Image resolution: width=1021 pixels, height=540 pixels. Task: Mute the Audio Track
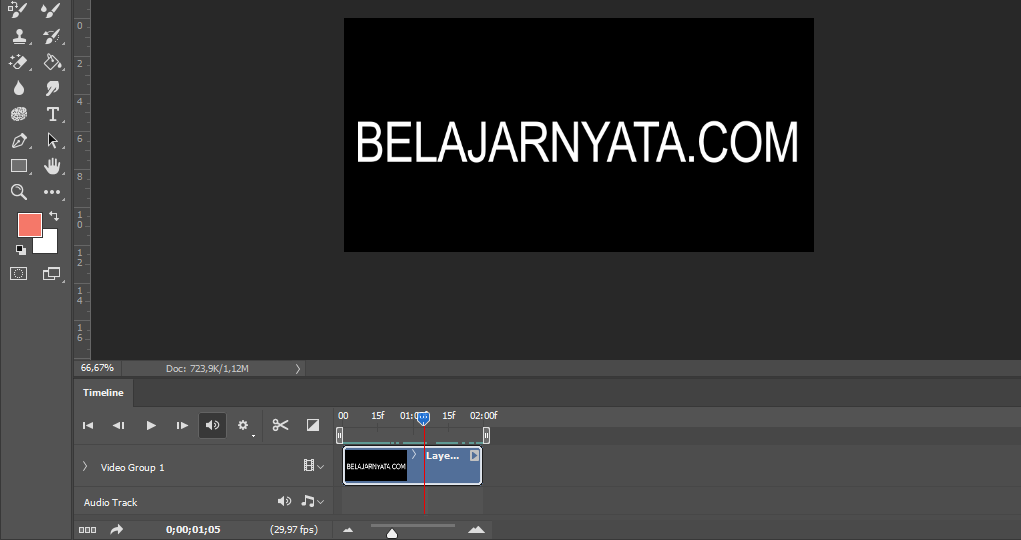[x=285, y=502]
